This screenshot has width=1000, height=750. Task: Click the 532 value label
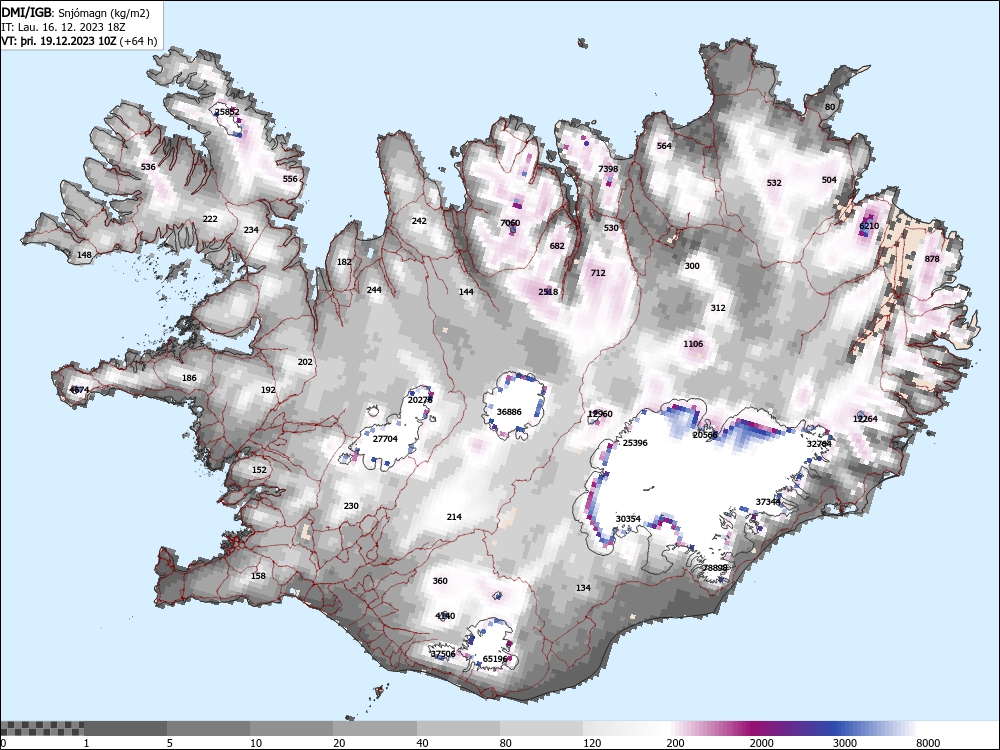pyautogui.click(x=774, y=183)
